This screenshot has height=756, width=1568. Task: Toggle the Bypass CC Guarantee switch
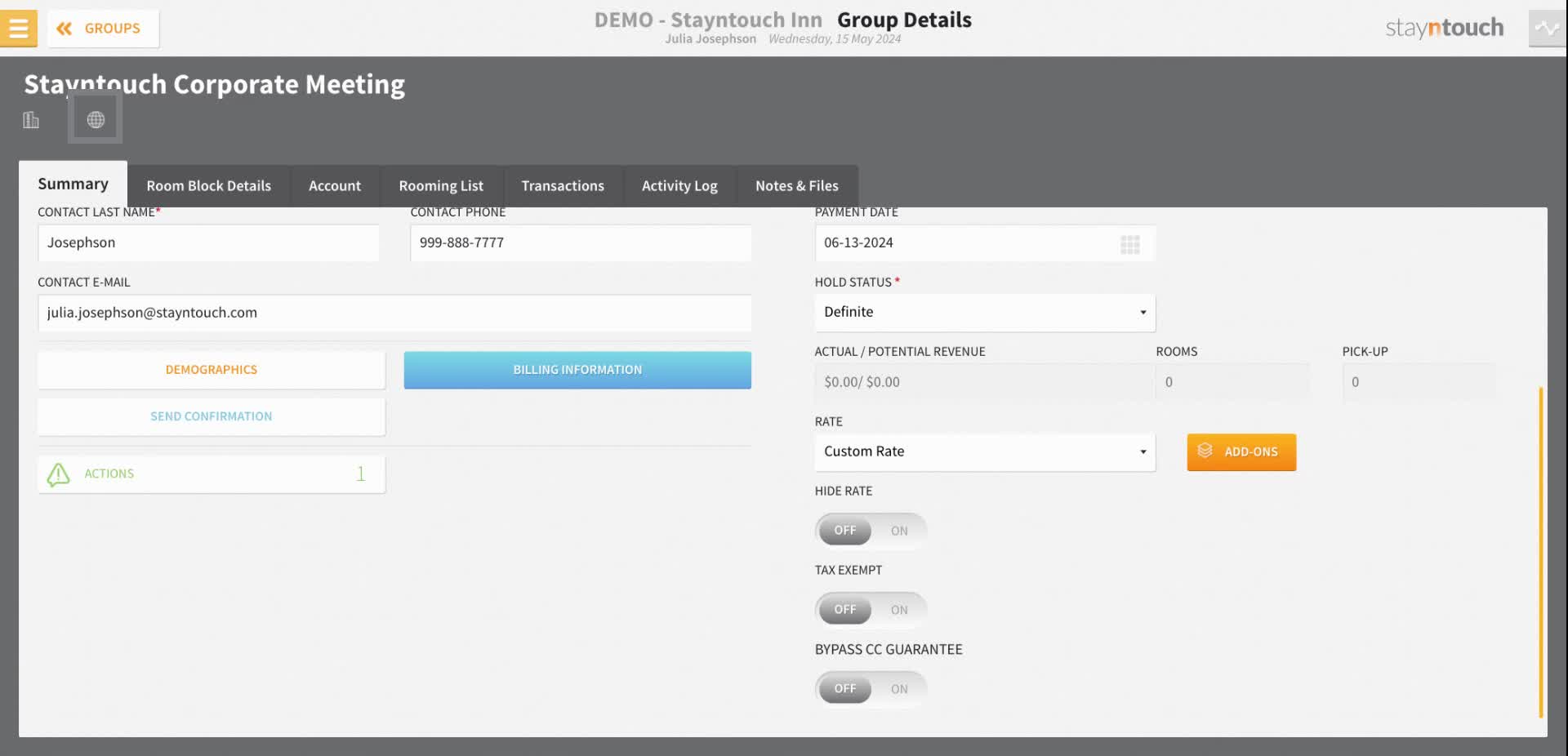click(x=871, y=689)
